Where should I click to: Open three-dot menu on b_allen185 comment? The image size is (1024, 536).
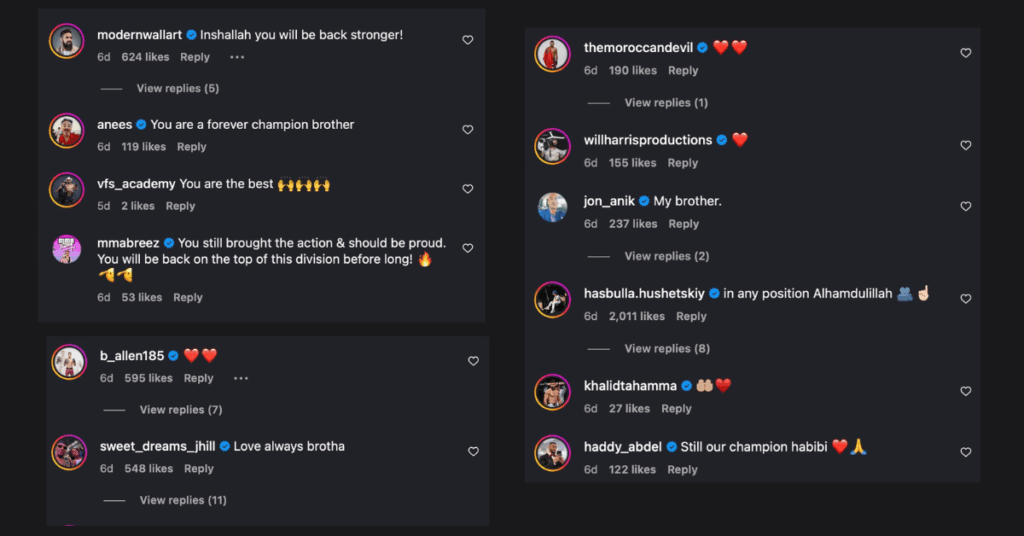[240, 379]
